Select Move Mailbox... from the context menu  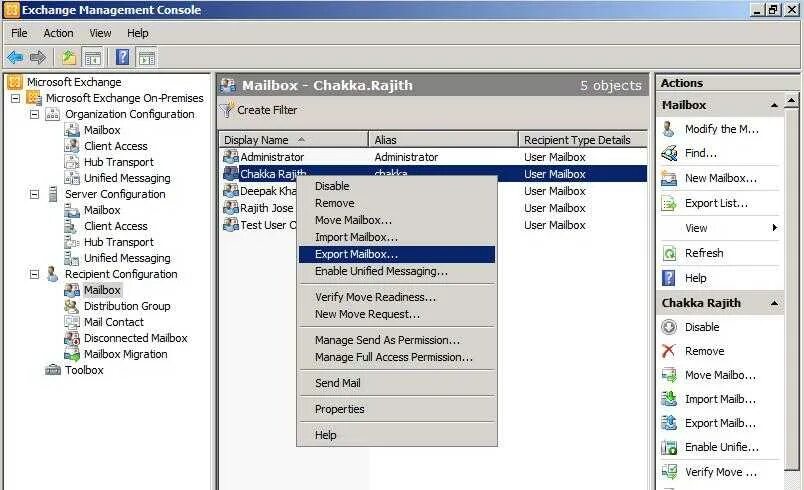pos(397,220)
